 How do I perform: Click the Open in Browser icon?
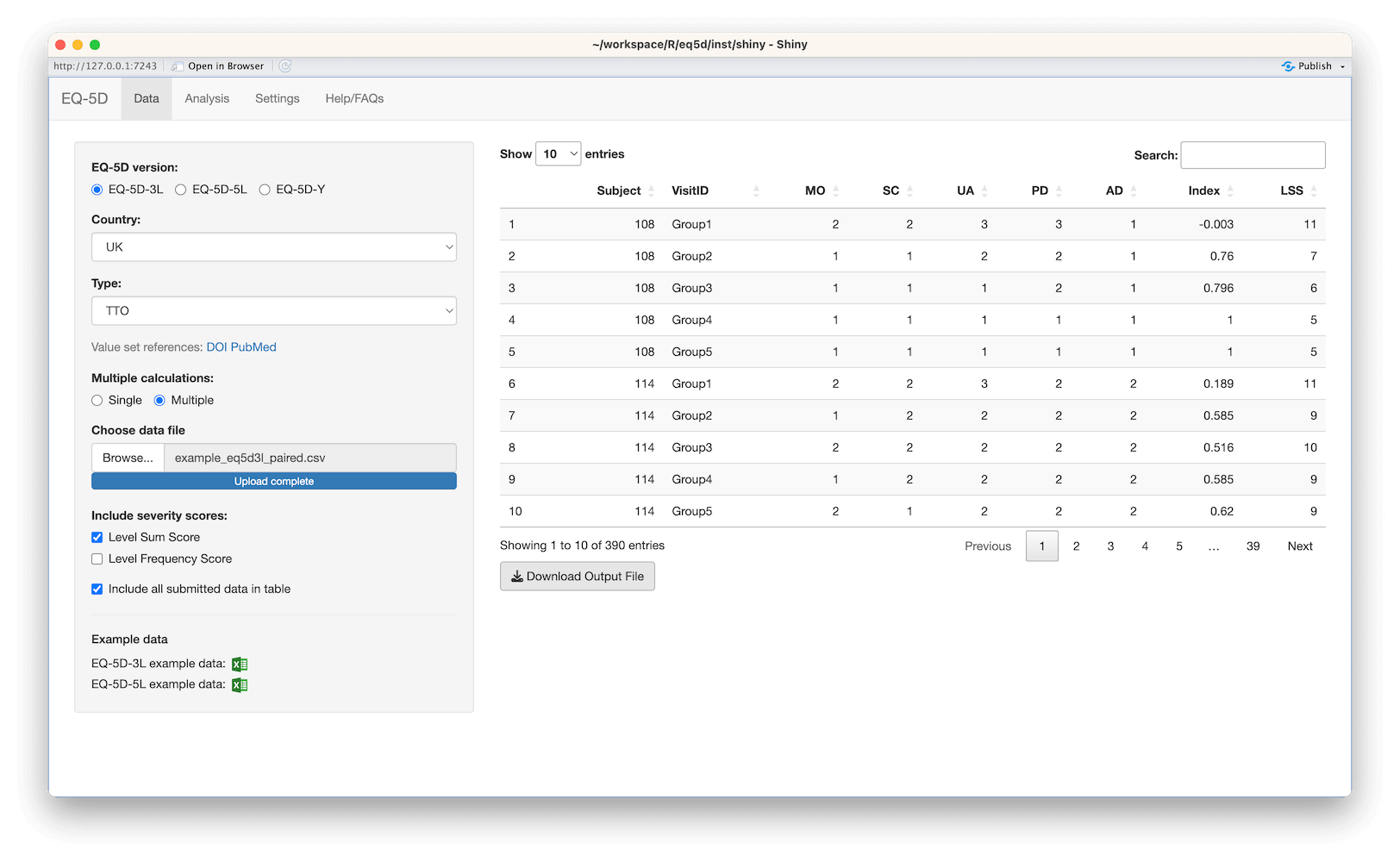click(178, 66)
